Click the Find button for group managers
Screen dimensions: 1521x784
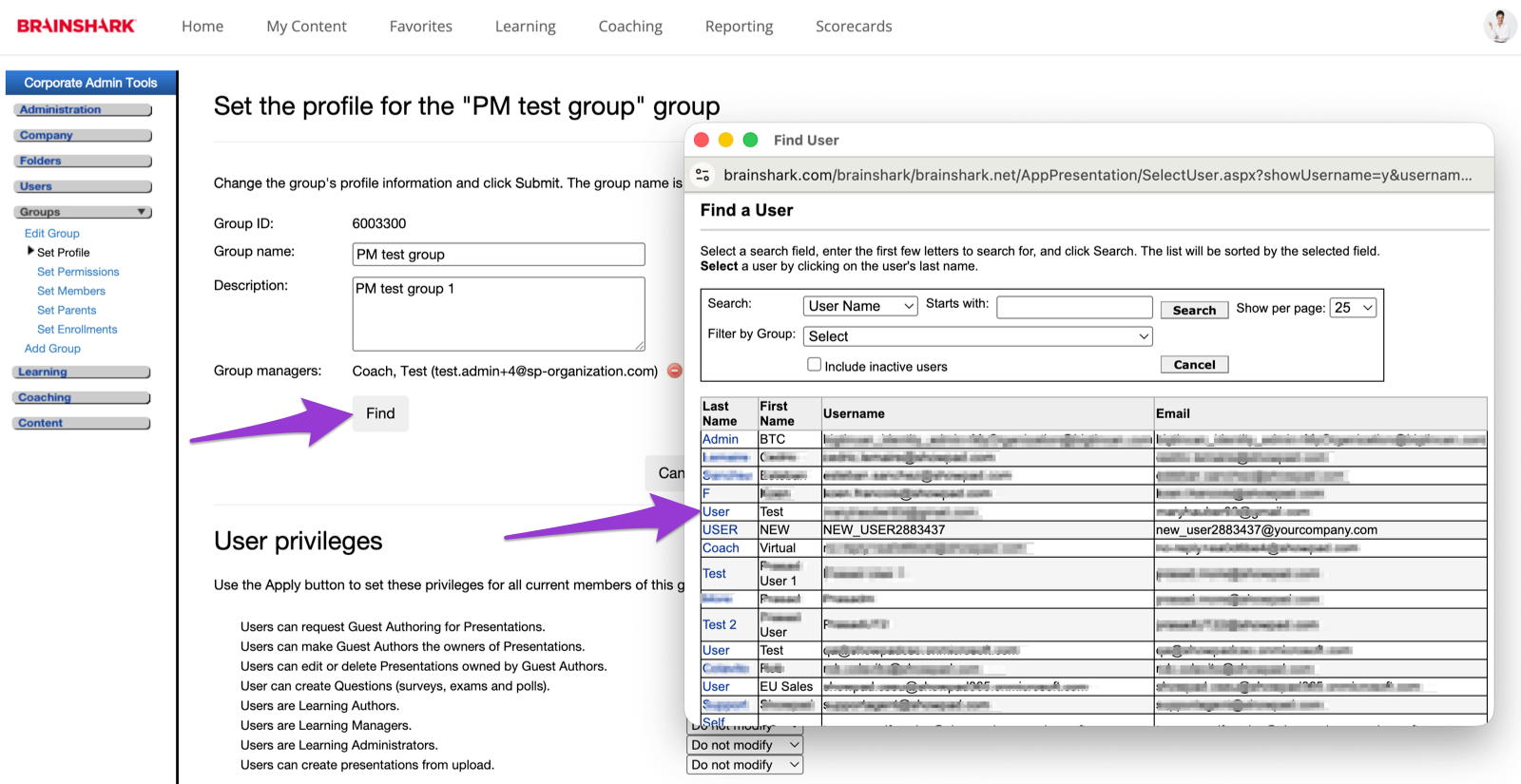coord(380,413)
